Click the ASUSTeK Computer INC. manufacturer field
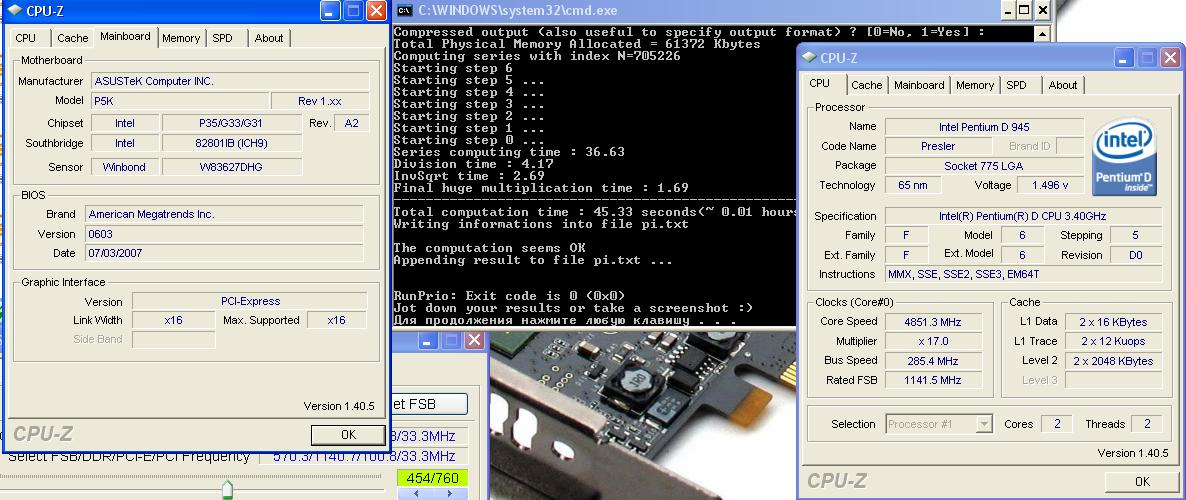The height and width of the screenshot is (500, 1186). click(x=230, y=81)
